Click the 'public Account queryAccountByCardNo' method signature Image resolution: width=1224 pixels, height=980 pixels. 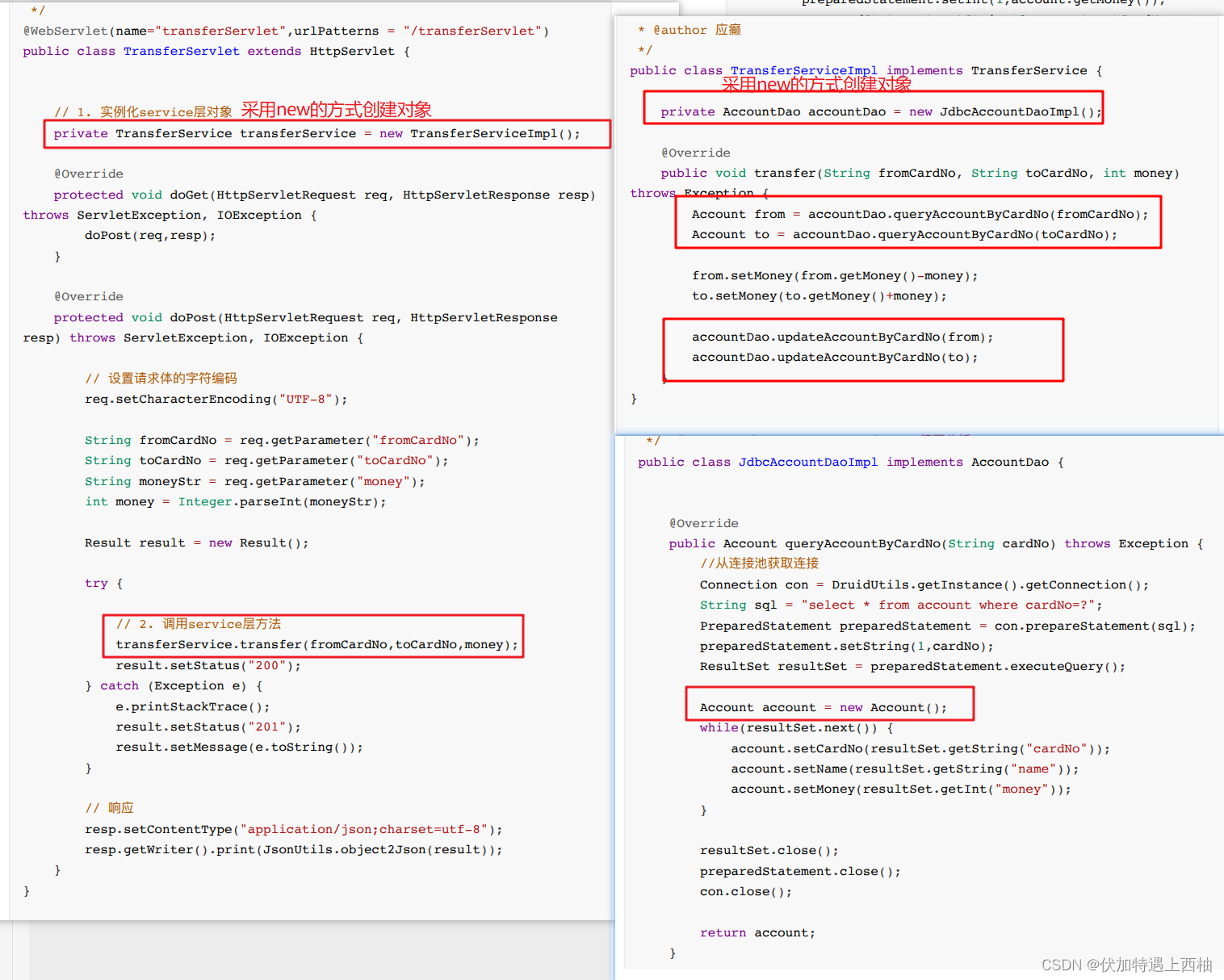click(936, 543)
